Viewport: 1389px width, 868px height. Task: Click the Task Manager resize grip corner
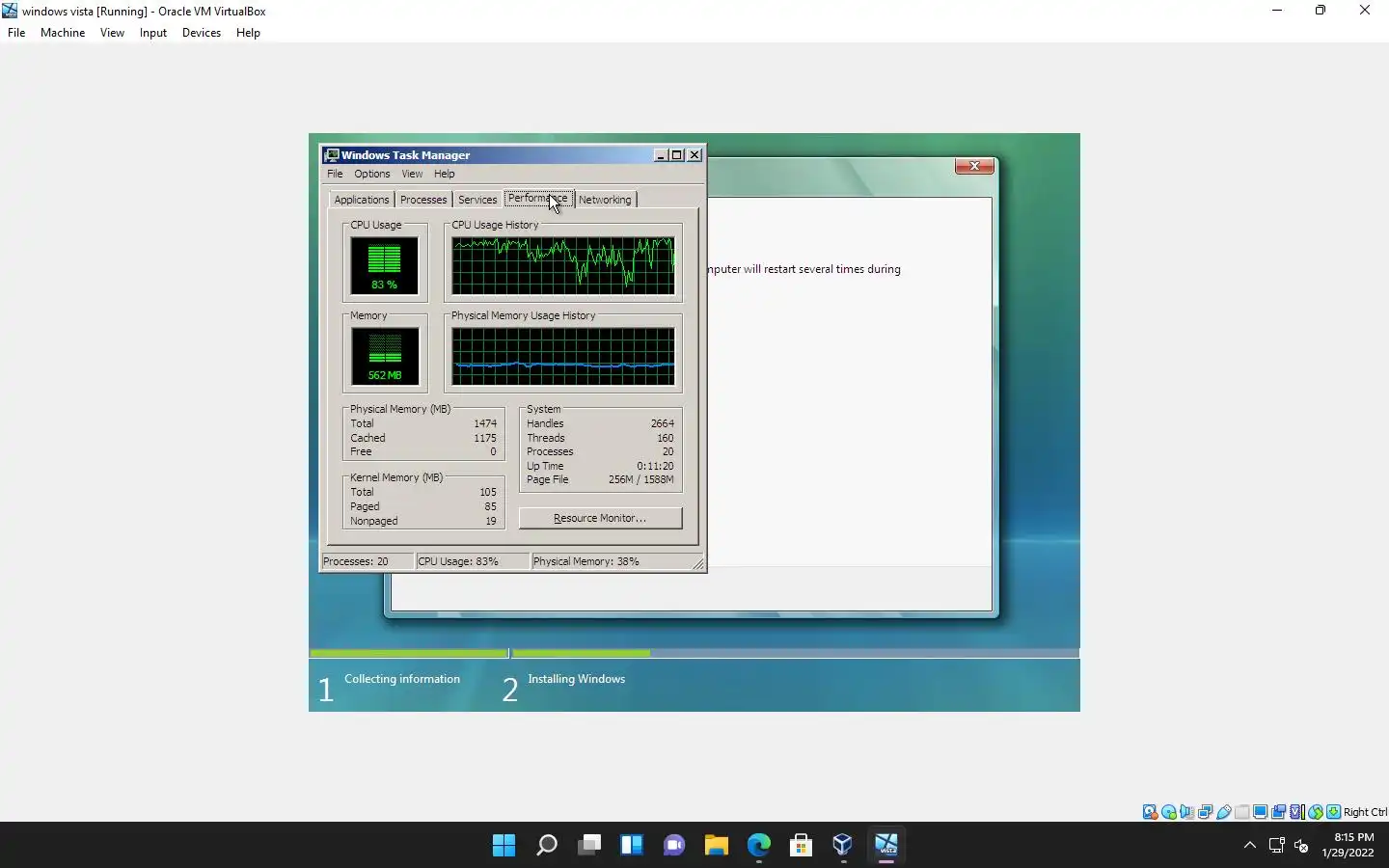click(x=698, y=563)
